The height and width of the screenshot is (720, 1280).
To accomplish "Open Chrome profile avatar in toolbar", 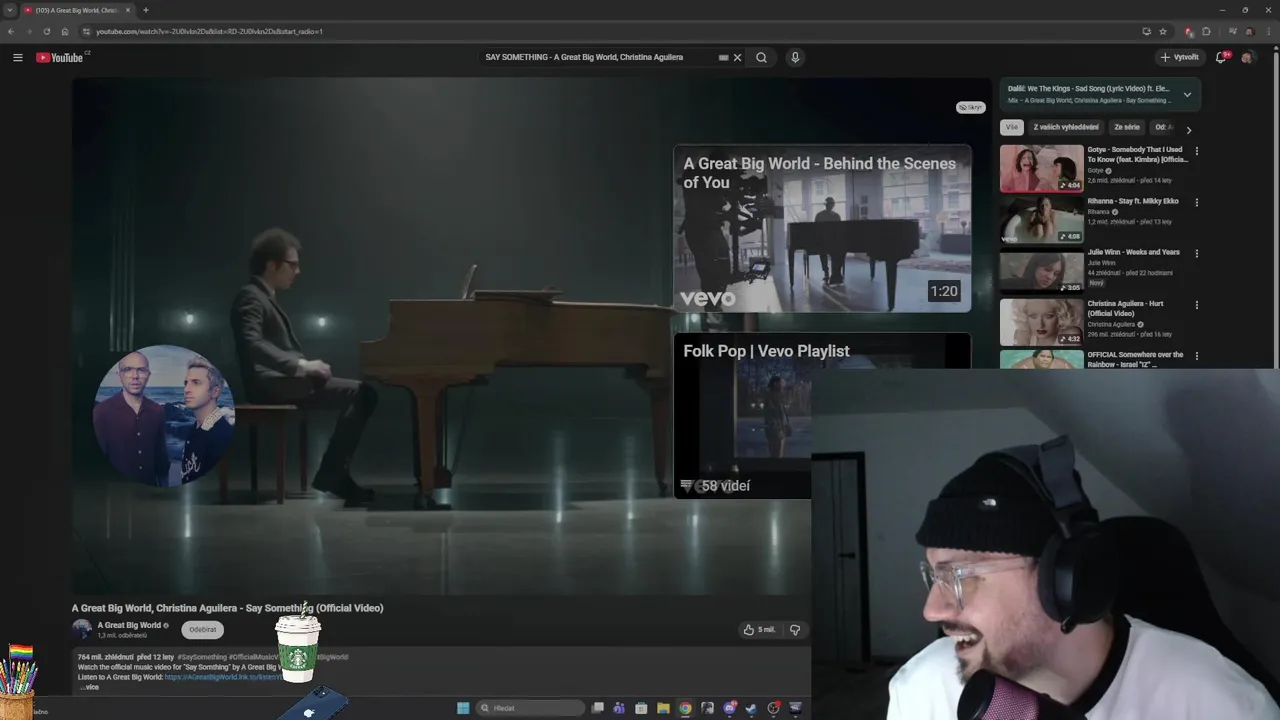I will pyautogui.click(x=1249, y=31).
